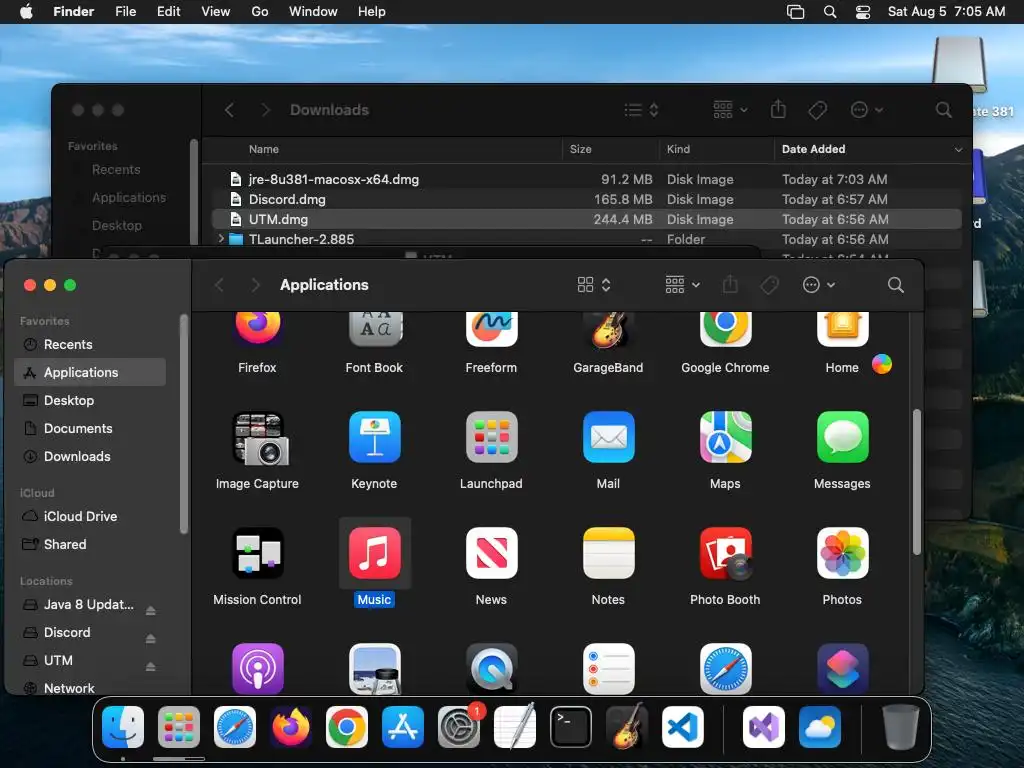This screenshot has width=1024, height=768.
Task: Open icon view switcher in Applications toolbar
Action: pos(594,285)
